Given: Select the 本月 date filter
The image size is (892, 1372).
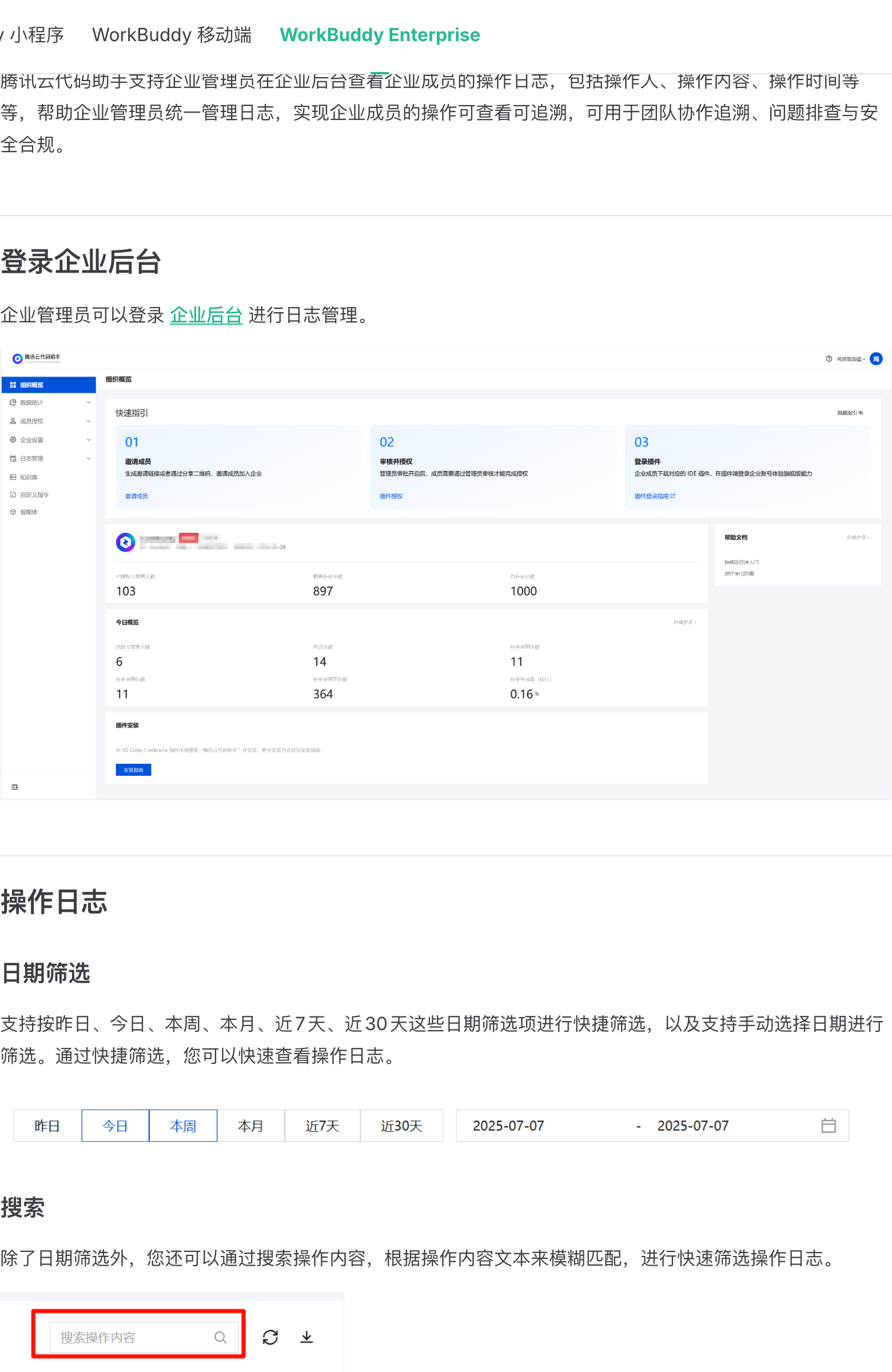Looking at the screenshot, I should click(x=251, y=1125).
